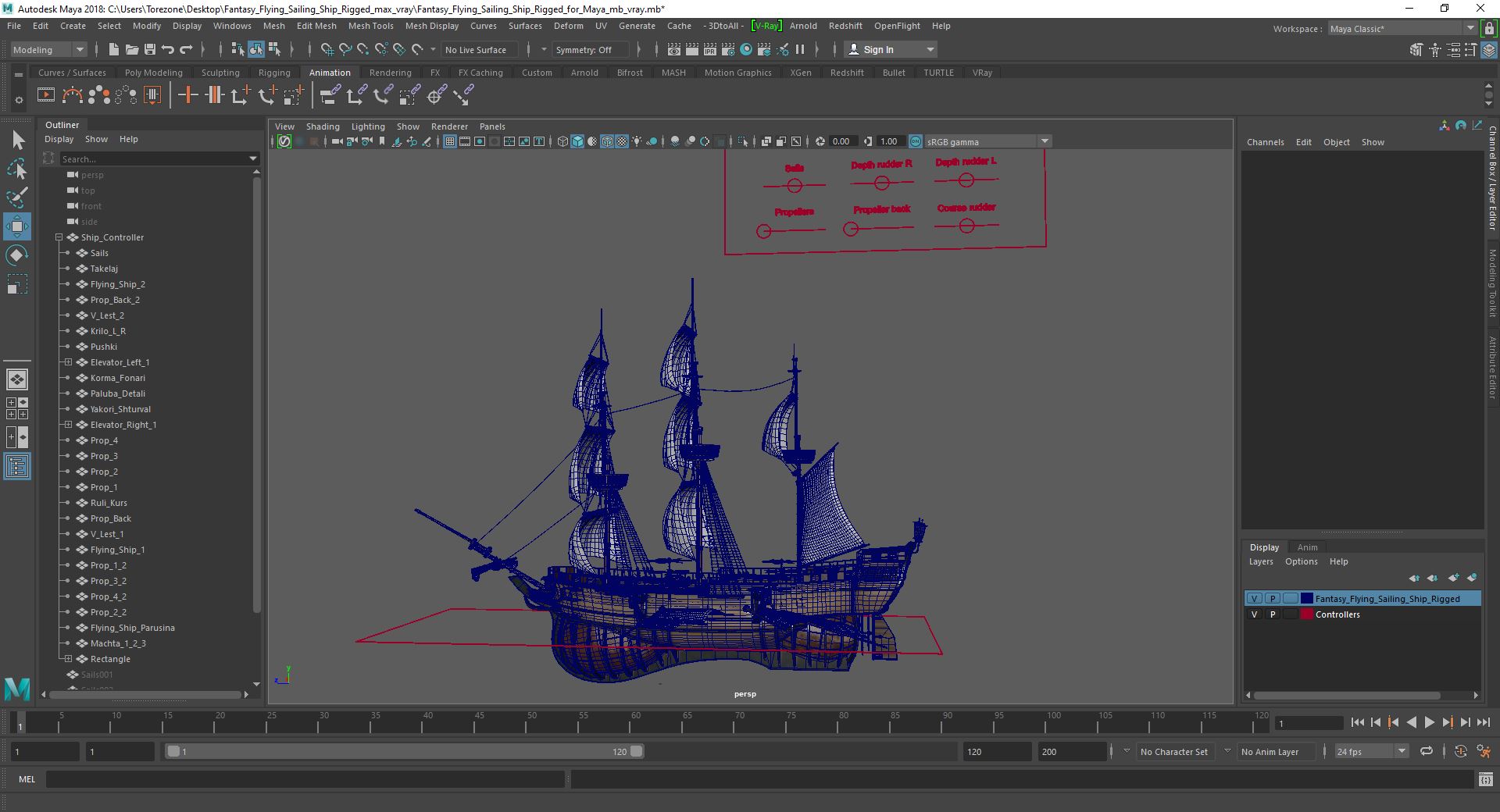The width and height of the screenshot is (1500, 812).
Task: Toggle the sRGB gamma color management button
Action: 915,141
